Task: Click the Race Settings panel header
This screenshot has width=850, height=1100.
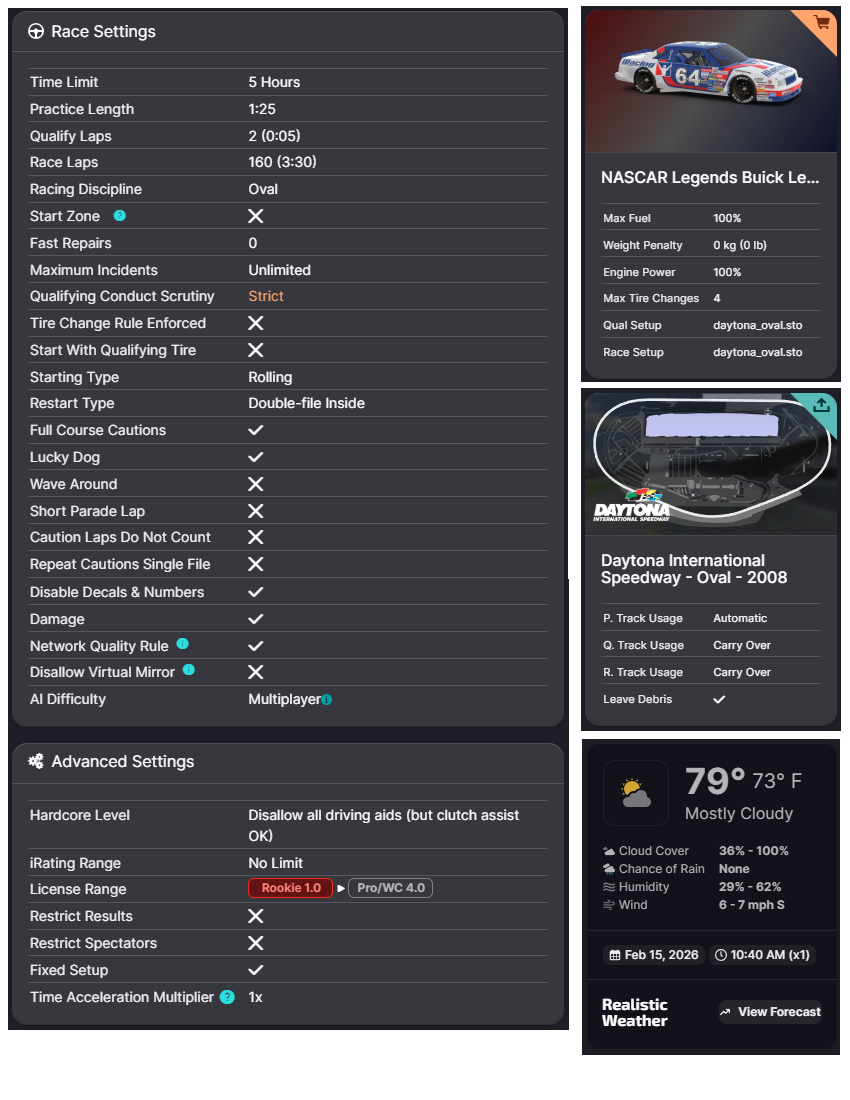Action: pos(104,32)
